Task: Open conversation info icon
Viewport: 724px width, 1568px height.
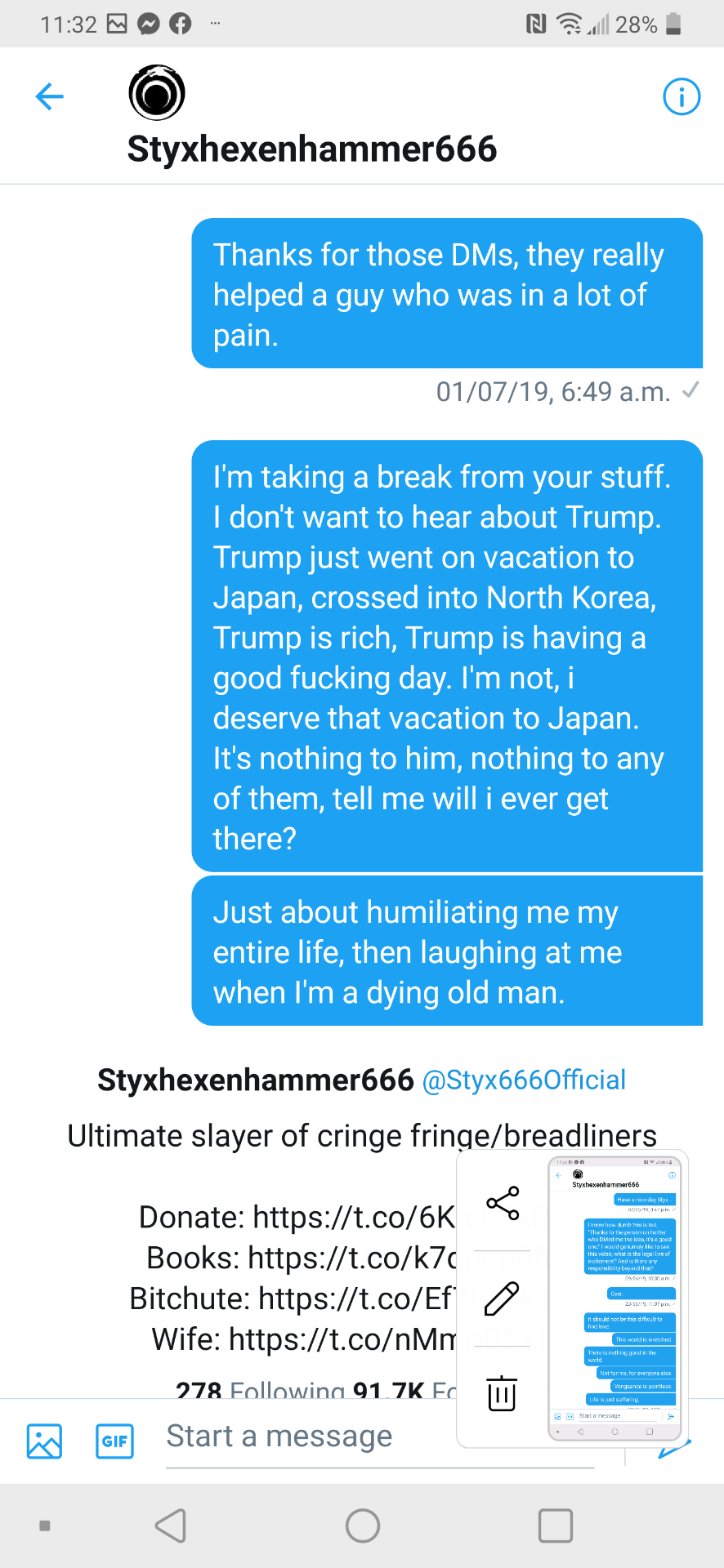Action: tap(682, 97)
